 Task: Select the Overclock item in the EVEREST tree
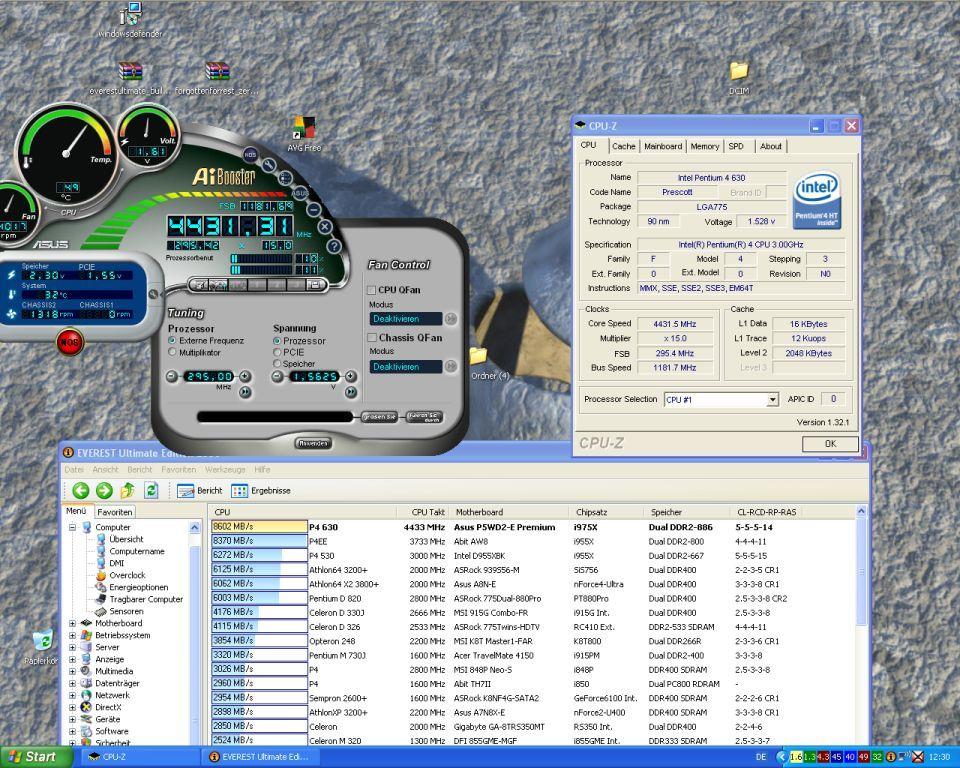point(121,575)
